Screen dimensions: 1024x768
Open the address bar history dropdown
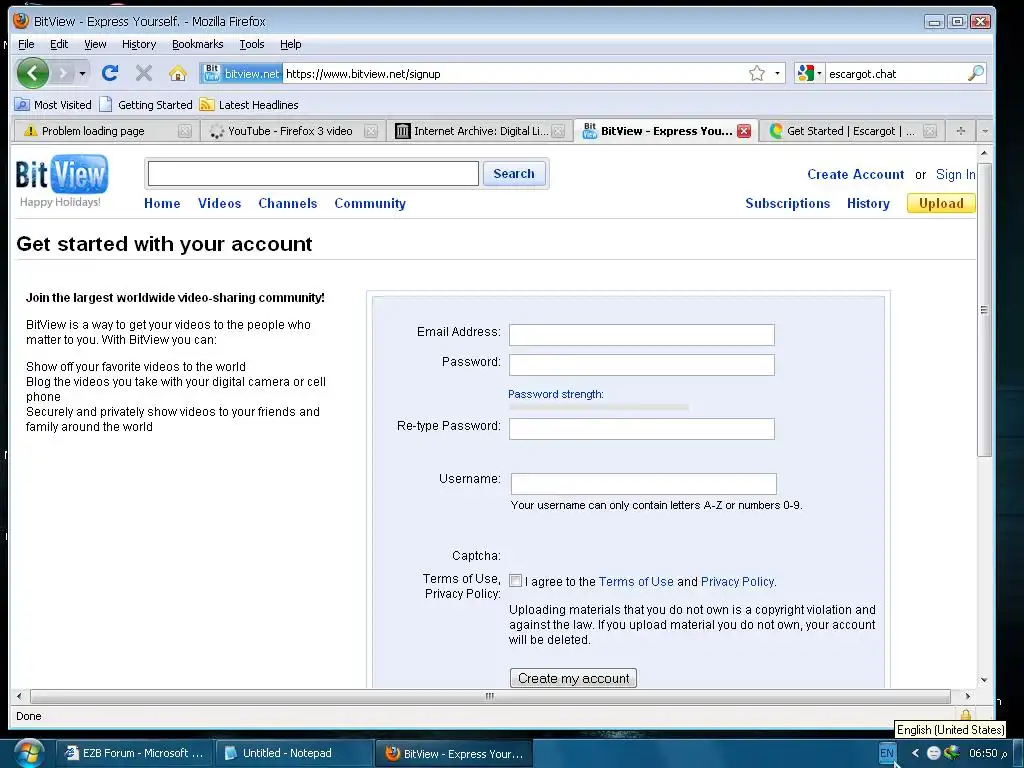pyautogui.click(x=777, y=73)
